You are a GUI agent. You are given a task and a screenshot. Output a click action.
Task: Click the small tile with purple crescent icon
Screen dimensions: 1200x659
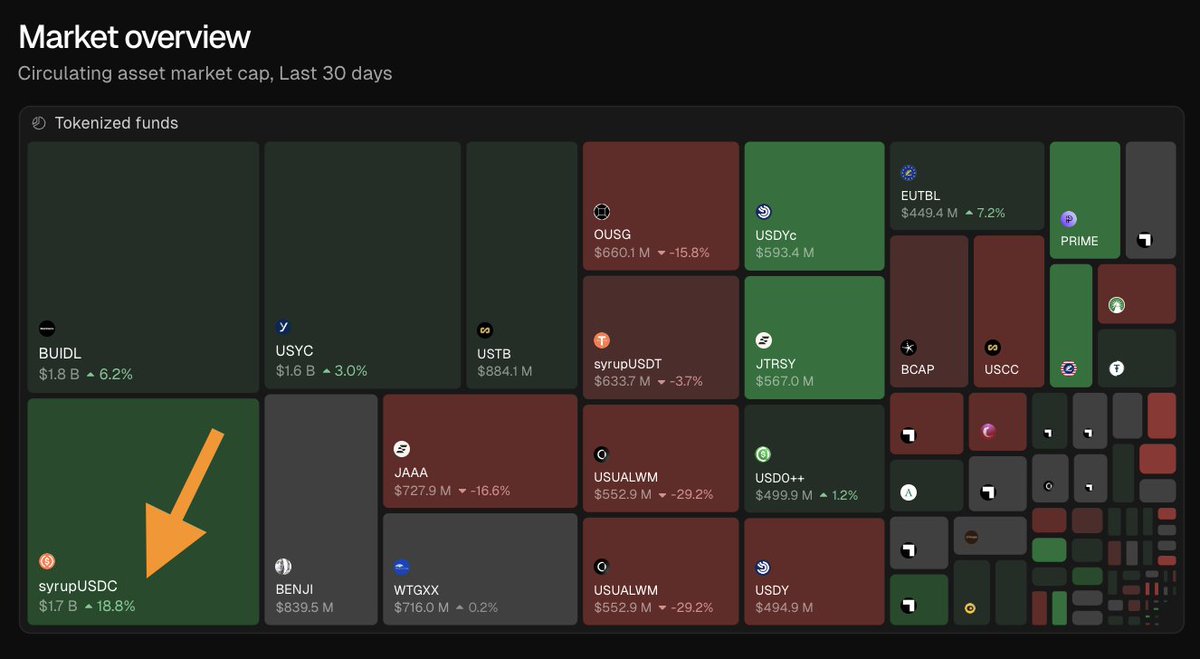pyautogui.click(x=997, y=421)
